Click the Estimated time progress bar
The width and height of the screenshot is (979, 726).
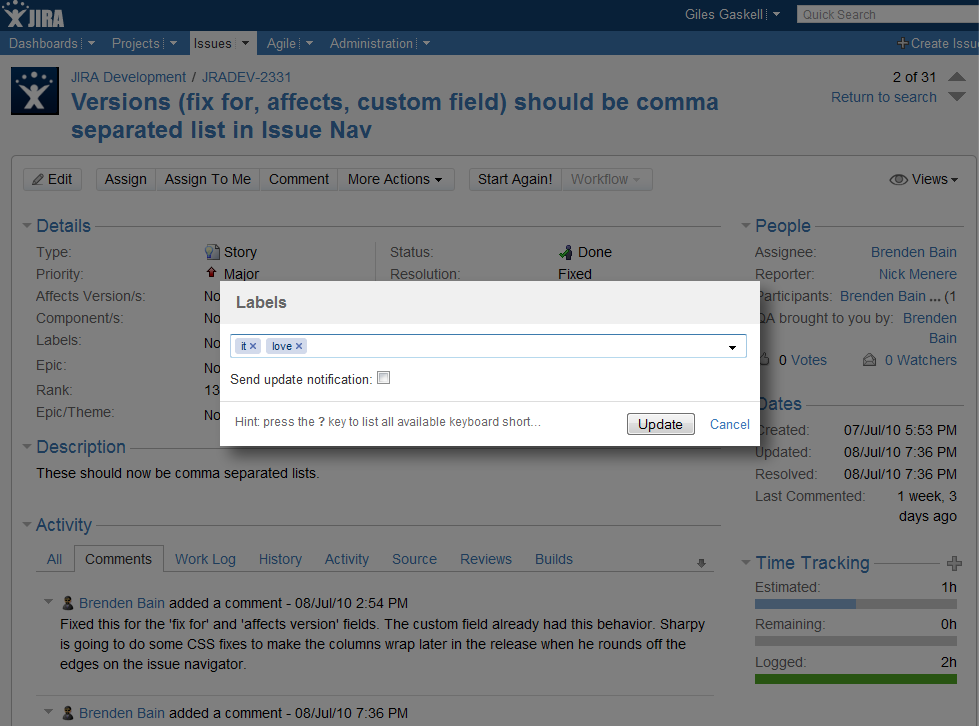(855, 604)
